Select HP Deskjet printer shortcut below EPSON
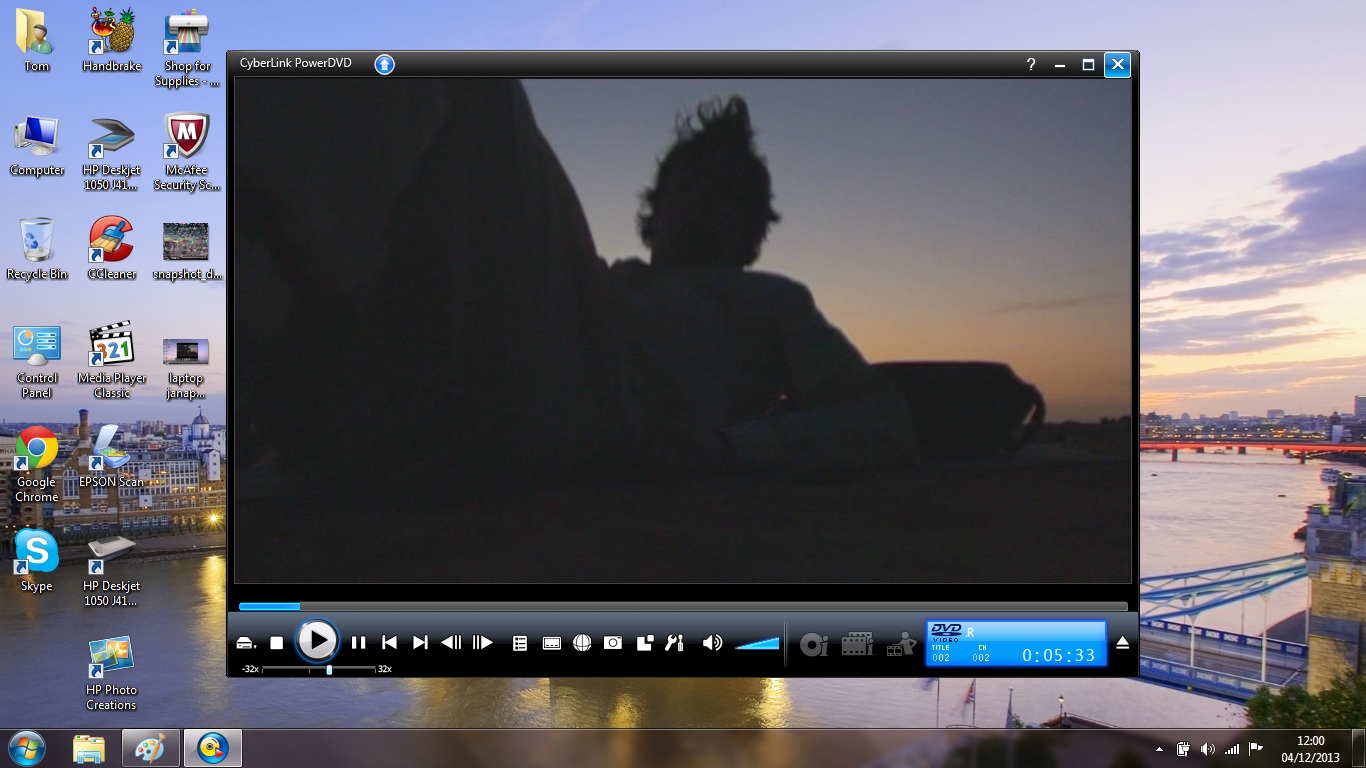This screenshot has height=768, width=1366. click(x=112, y=569)
